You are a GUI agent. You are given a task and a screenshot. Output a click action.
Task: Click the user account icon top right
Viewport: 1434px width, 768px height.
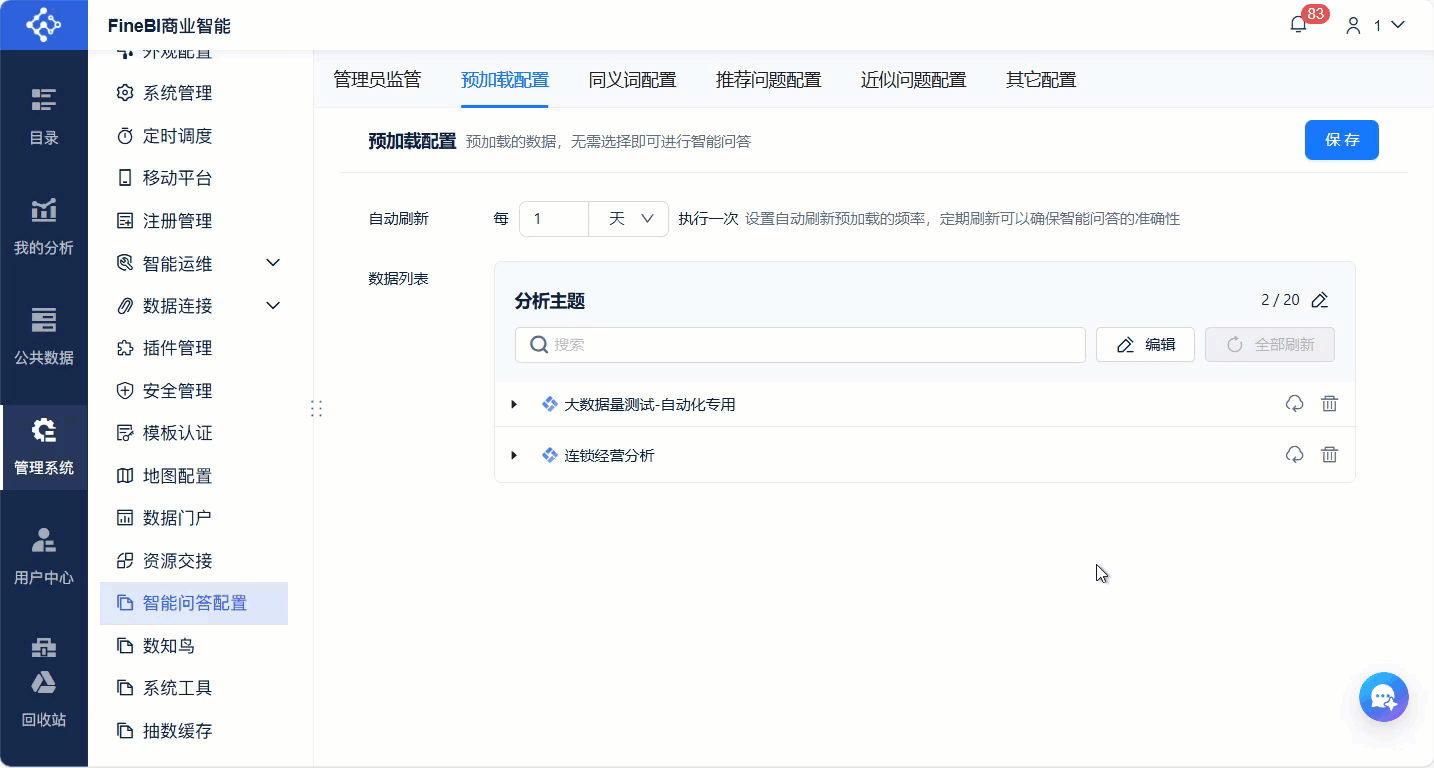(1353, 25)
